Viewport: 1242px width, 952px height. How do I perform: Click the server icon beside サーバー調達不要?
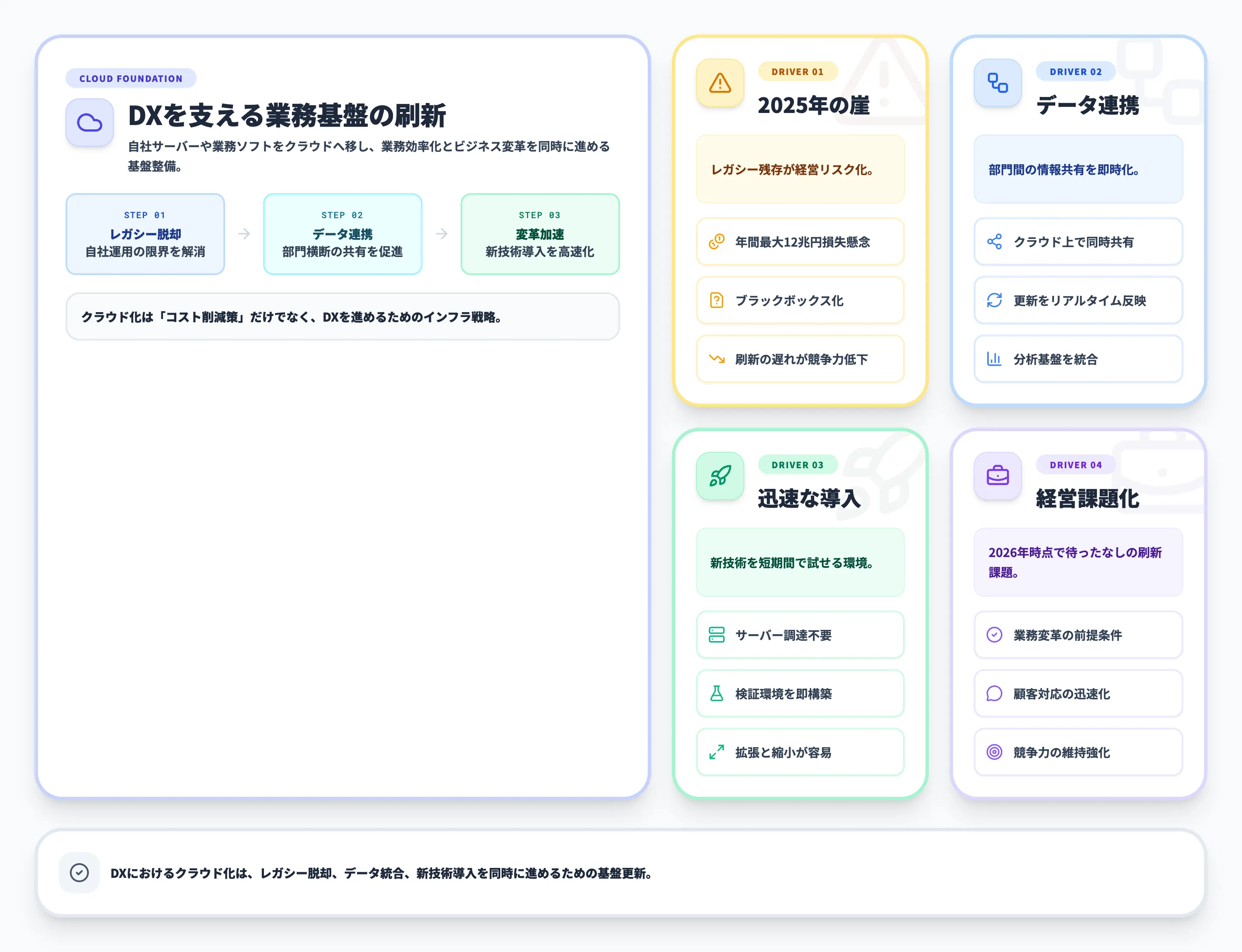(716, 635)
